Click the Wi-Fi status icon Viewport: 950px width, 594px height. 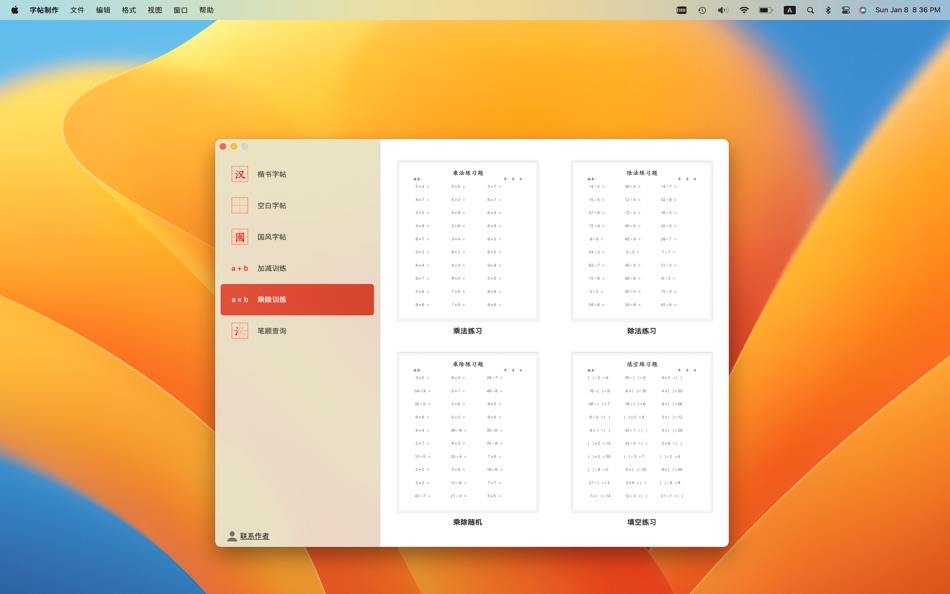click(x=744, y=10)
